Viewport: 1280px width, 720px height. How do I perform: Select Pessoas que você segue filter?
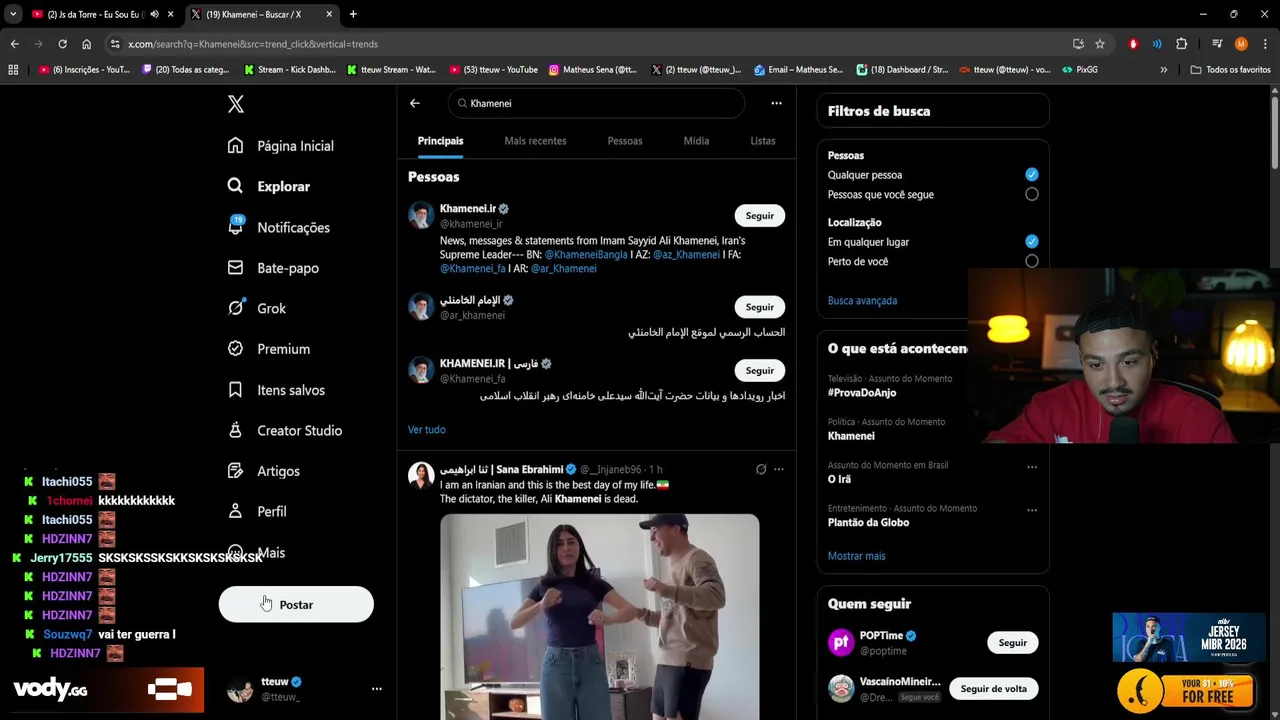(1032, 194)
